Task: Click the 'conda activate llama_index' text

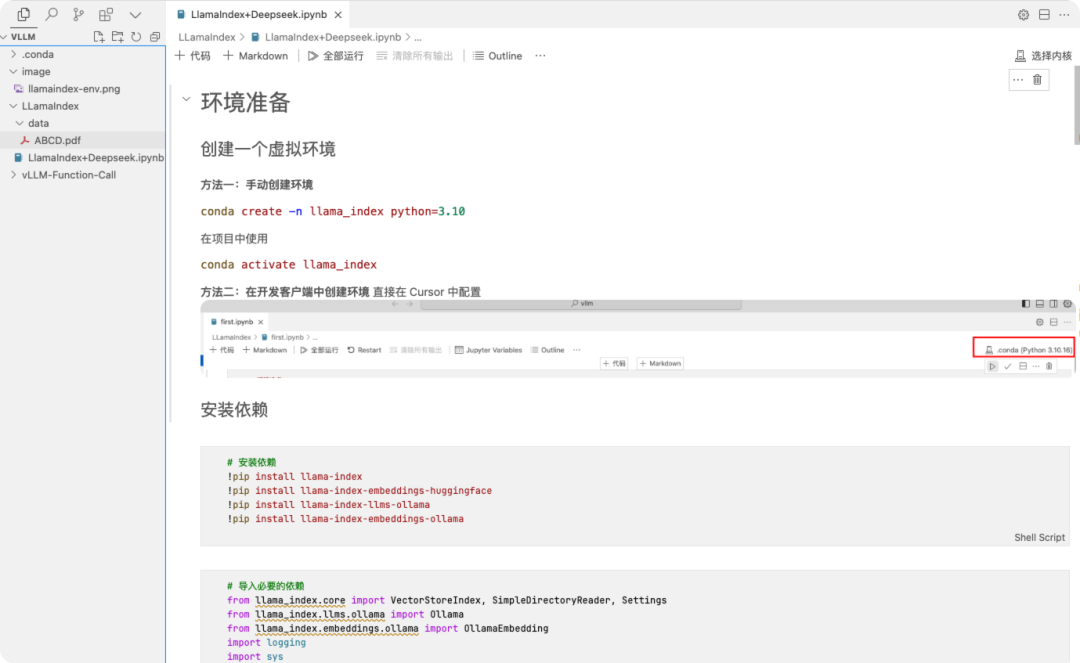Action: click(289, 264)
